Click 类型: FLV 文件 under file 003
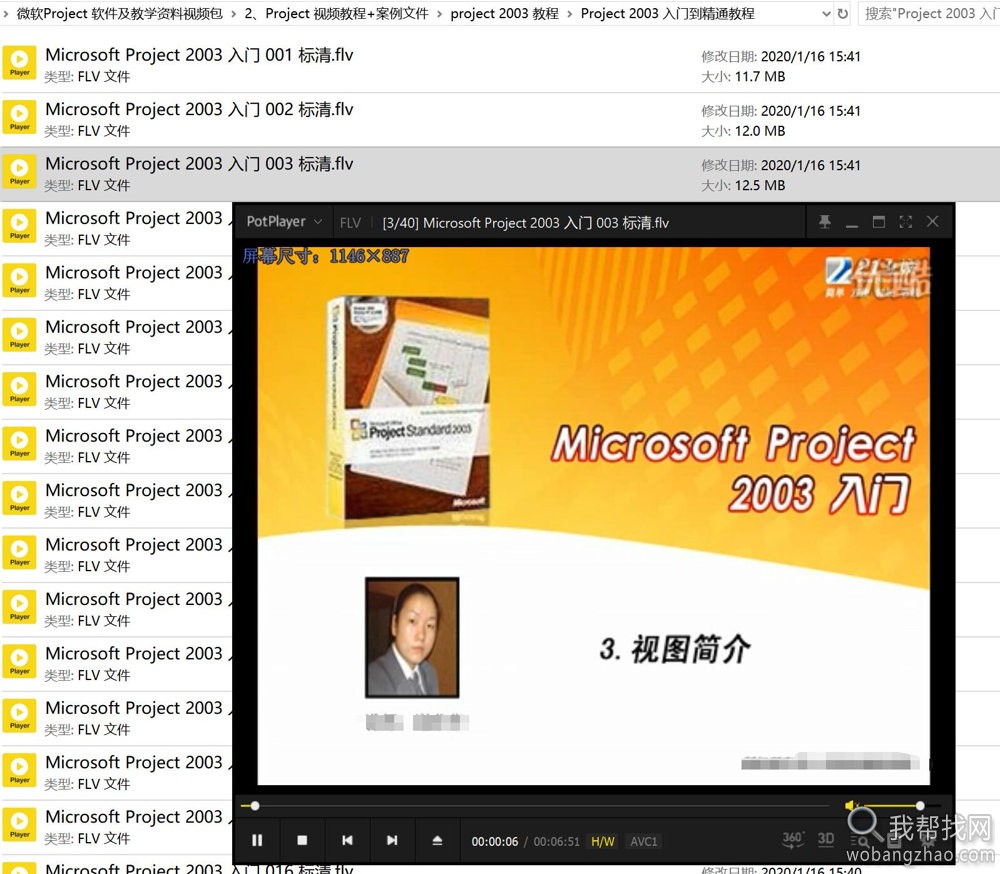1000x874 pixels. point(87,186)
